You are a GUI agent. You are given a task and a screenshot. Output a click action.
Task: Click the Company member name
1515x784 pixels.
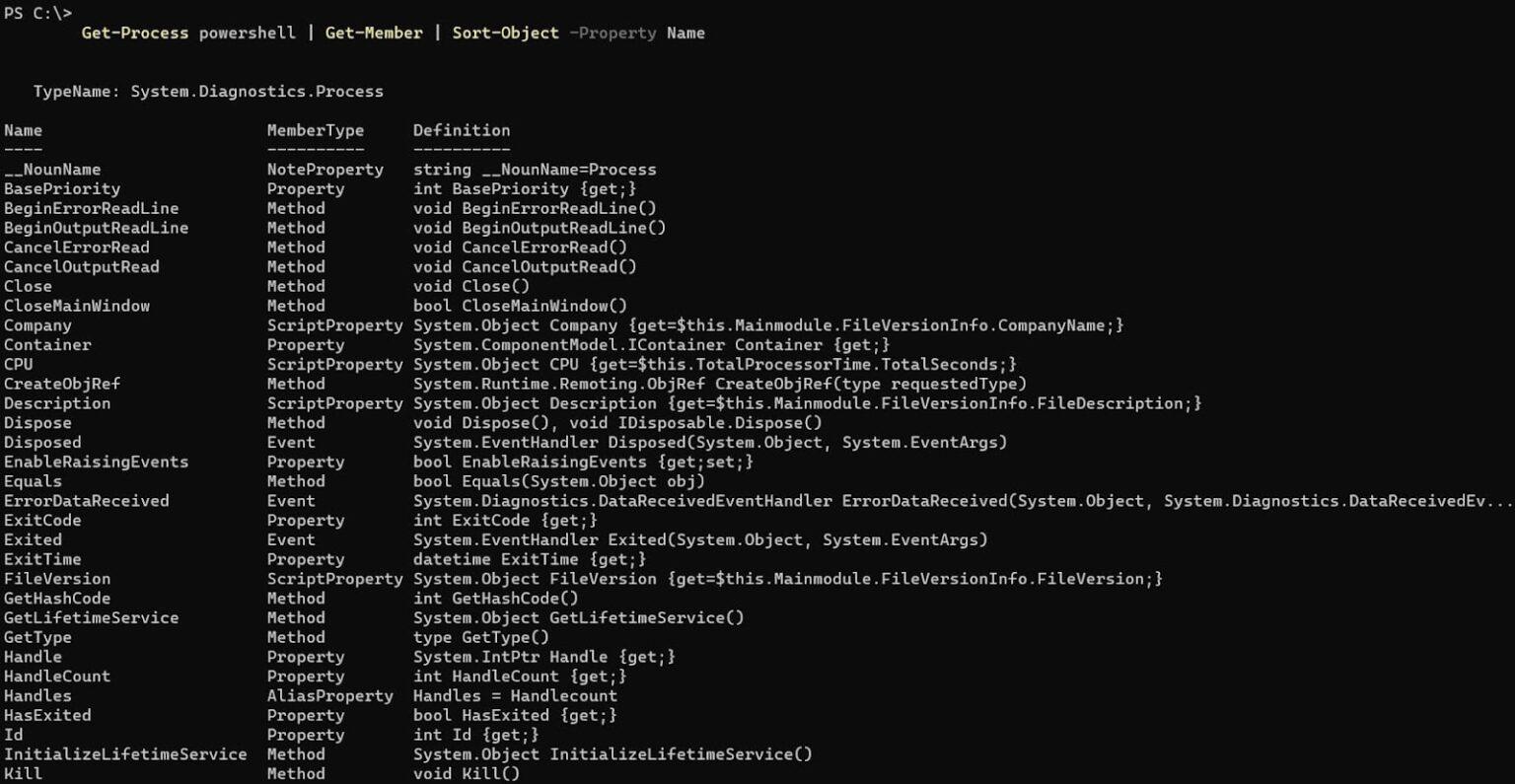tap(37, 325)
